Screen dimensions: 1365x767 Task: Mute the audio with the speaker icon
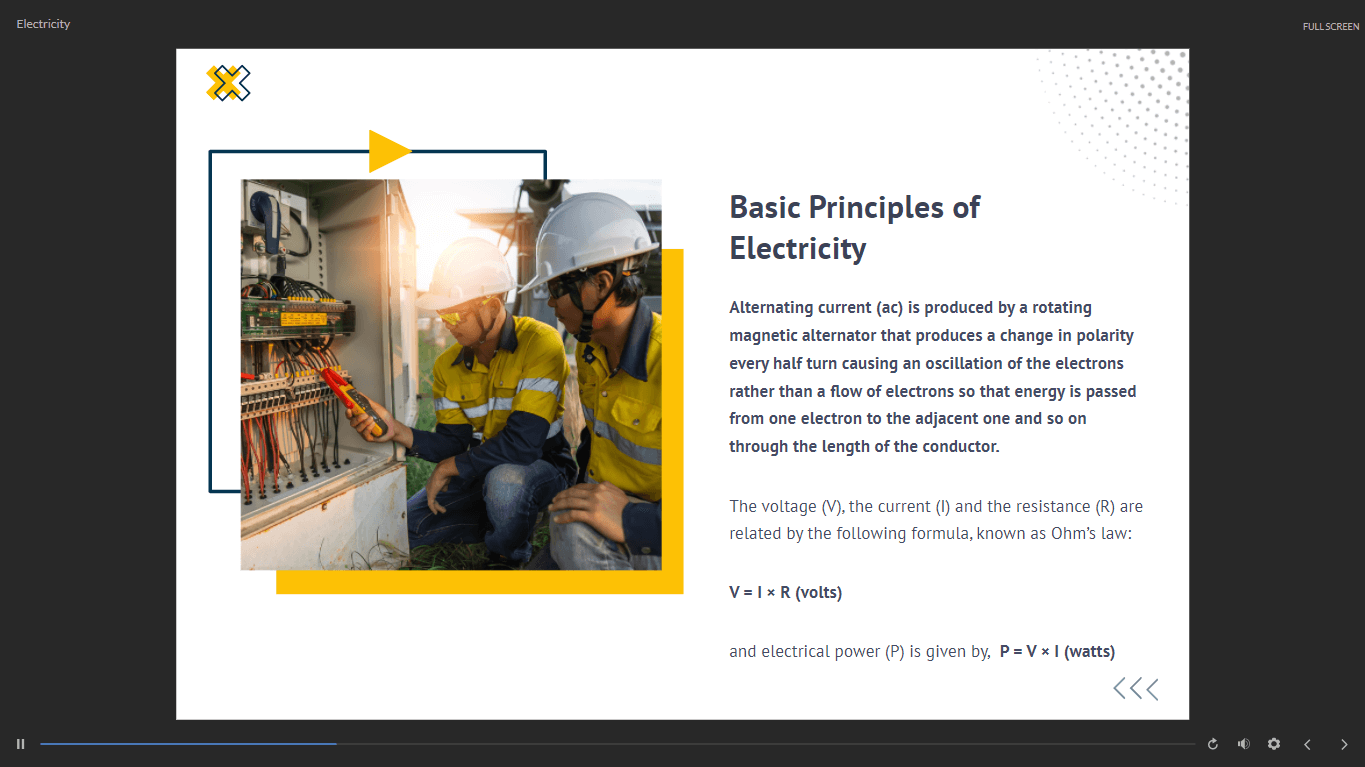click(x=1243, y=744)
